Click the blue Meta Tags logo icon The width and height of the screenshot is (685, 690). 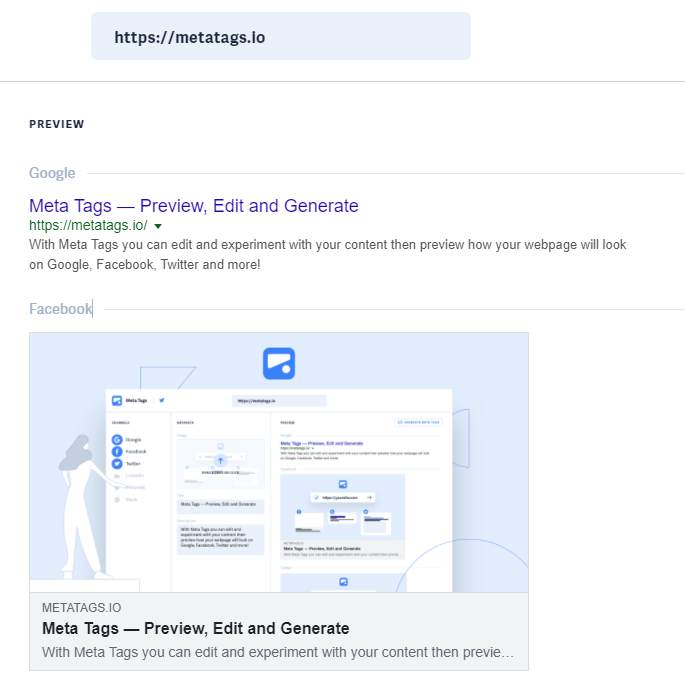tap(279, 363)
